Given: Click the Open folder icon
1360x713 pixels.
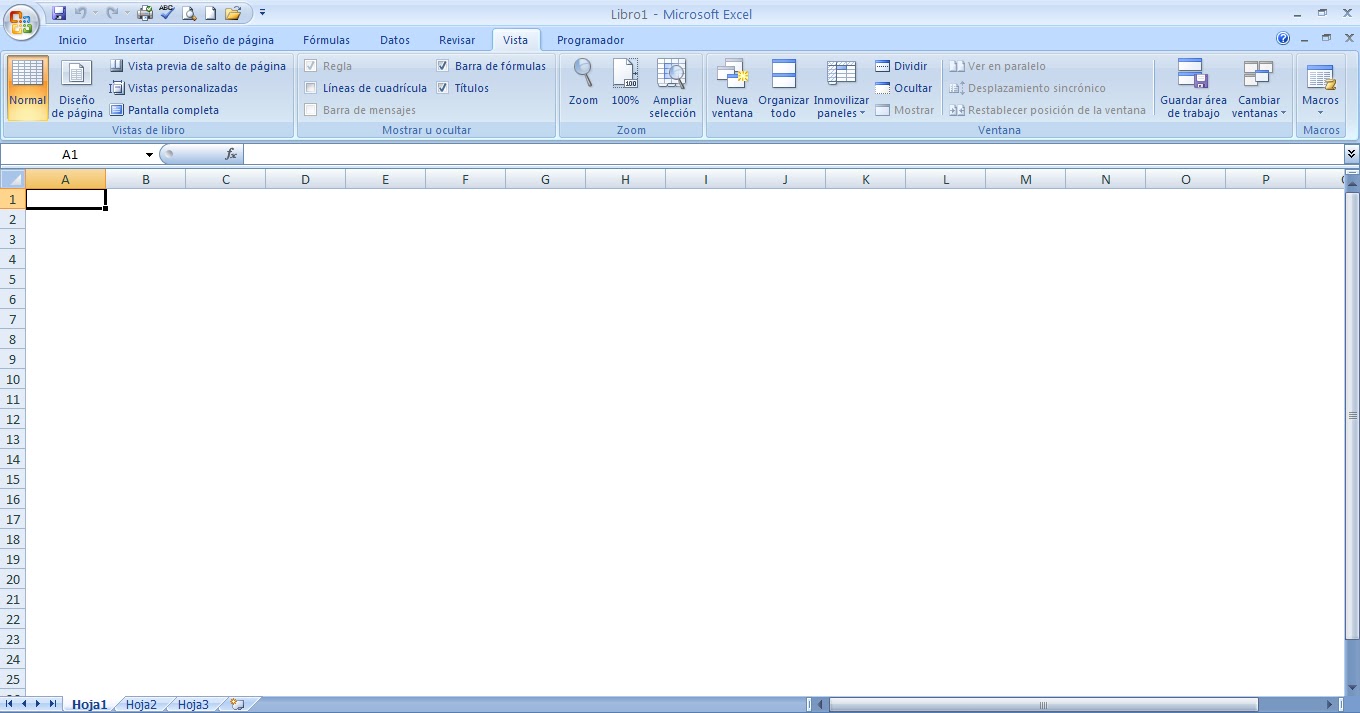Looking at the screenshot, I should 233,13.
